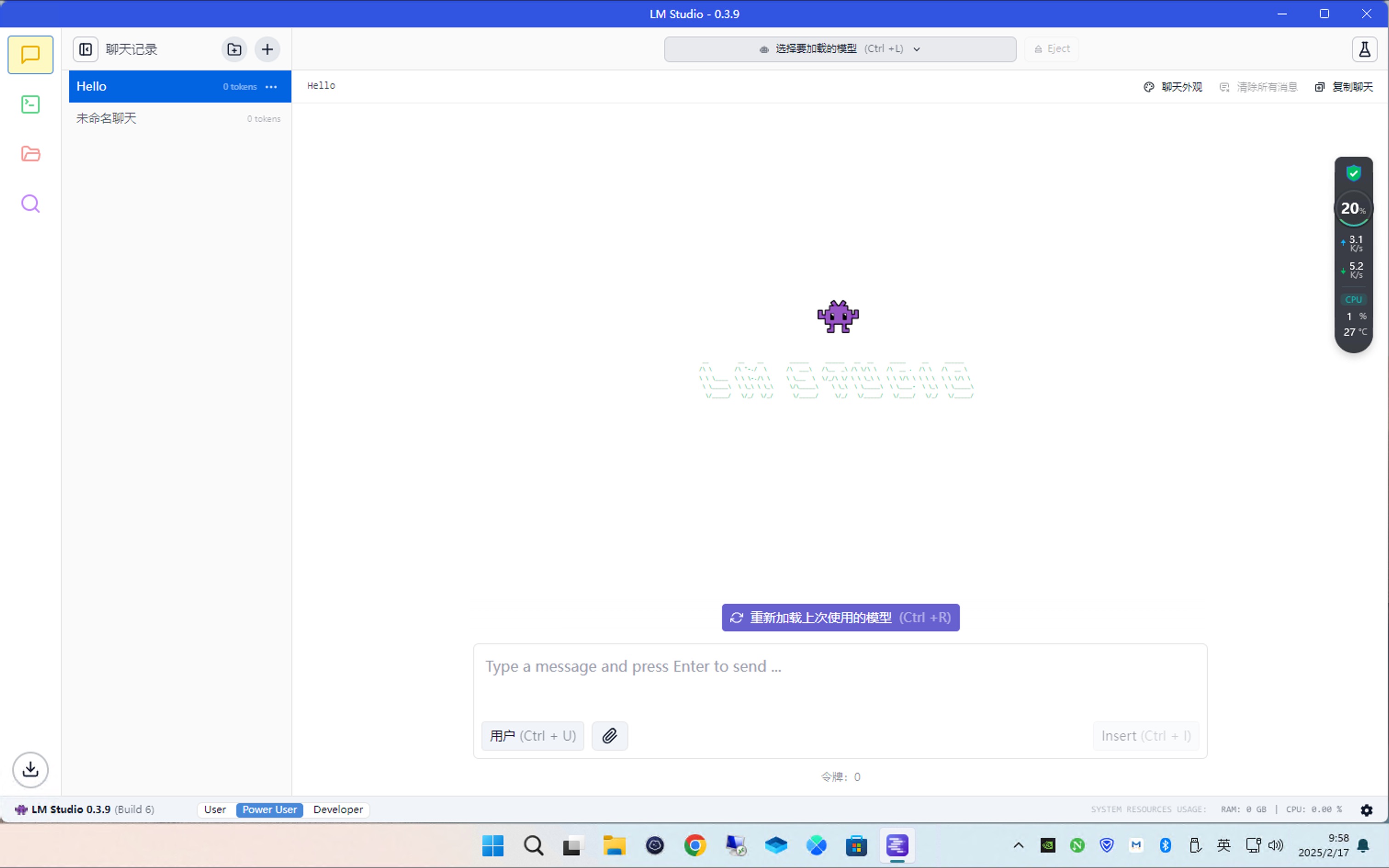
Task: Click the RAM usage status text
Action: (x=1243, y=809)
